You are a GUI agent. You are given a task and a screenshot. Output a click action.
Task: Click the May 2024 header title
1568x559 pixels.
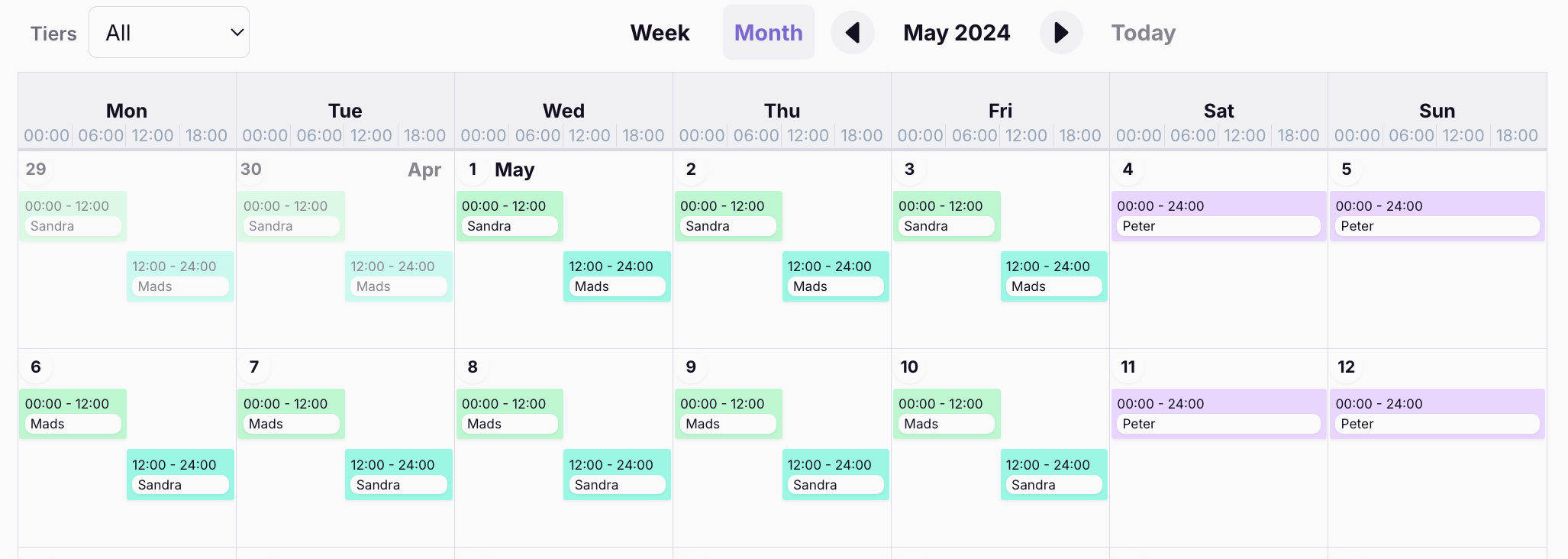pyautogui.click(x=956, y=32)
